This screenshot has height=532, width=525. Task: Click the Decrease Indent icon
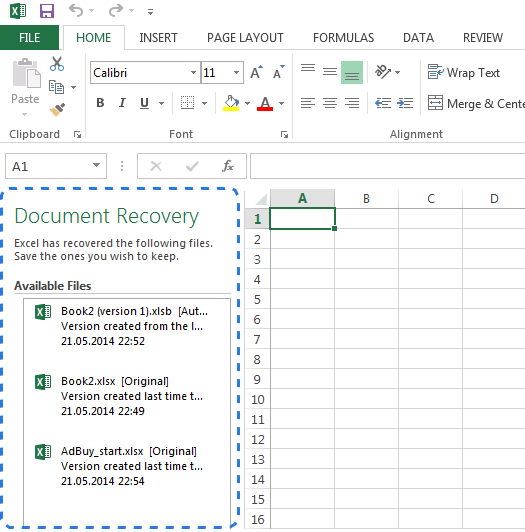(x=383, y=103)
